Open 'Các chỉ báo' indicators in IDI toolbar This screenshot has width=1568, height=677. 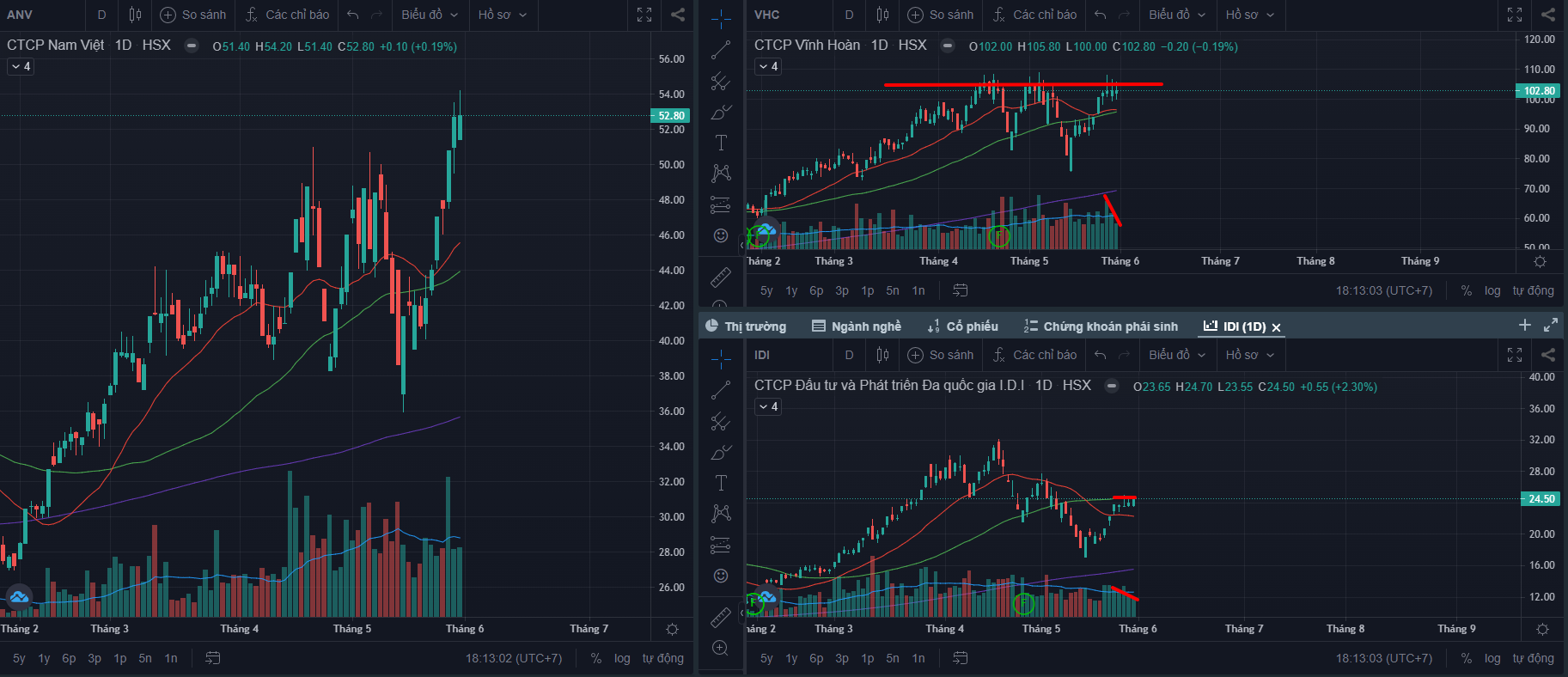pyautogui.click(x=1034, y=355)
